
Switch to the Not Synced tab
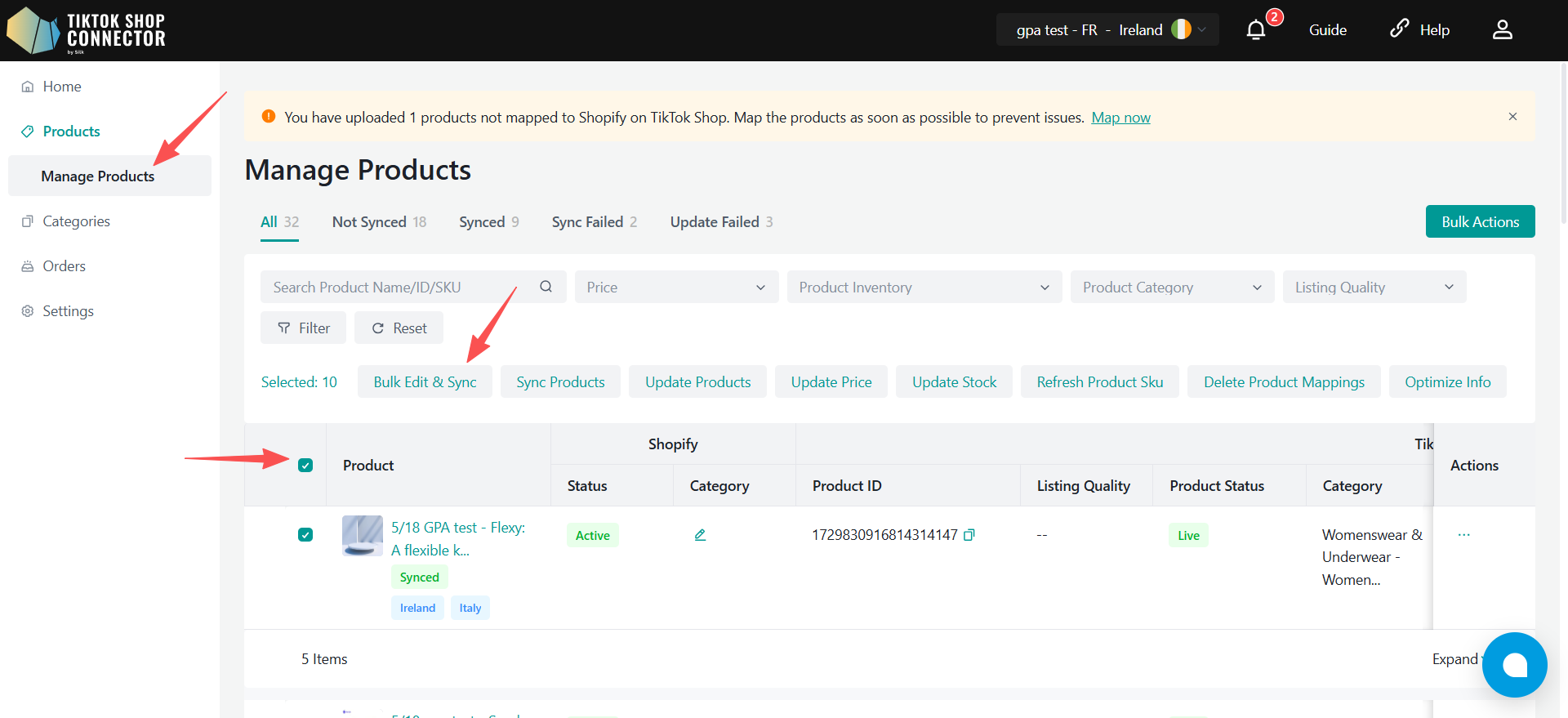pyautogui.click(x=379, y=222)
